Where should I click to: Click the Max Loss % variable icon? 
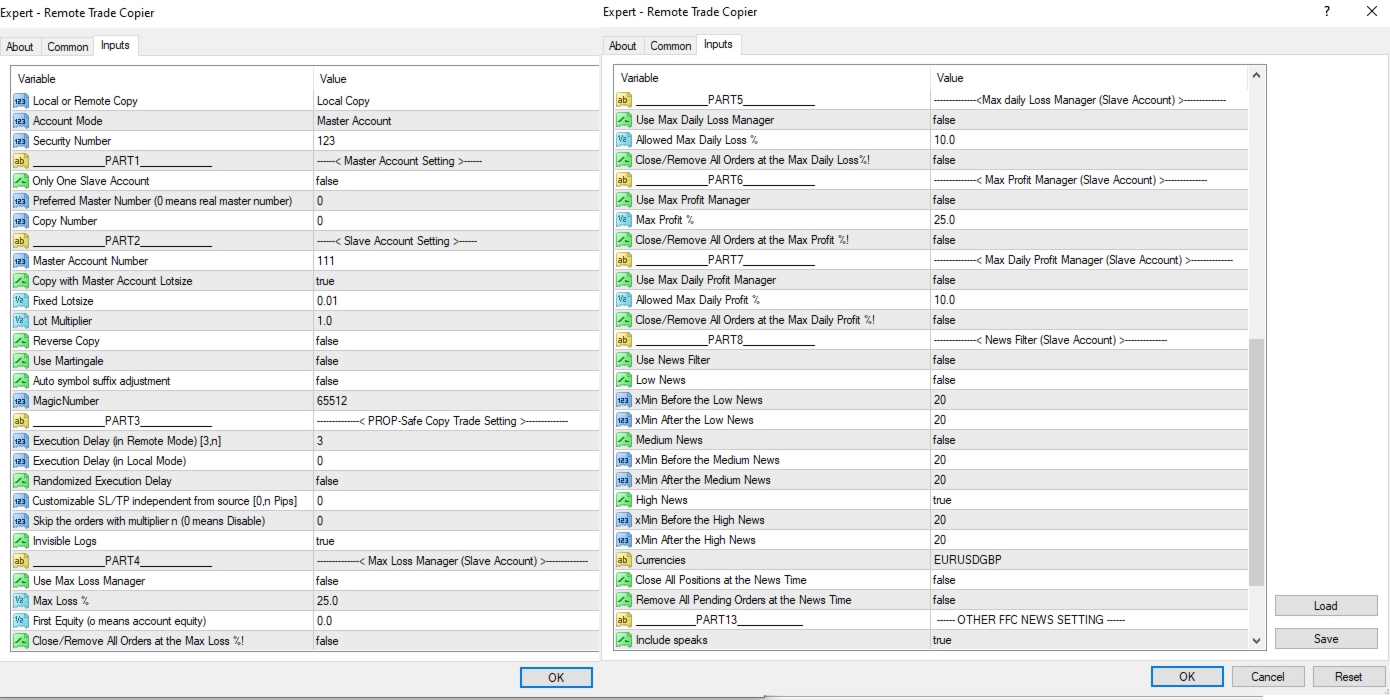pos(21,601)
